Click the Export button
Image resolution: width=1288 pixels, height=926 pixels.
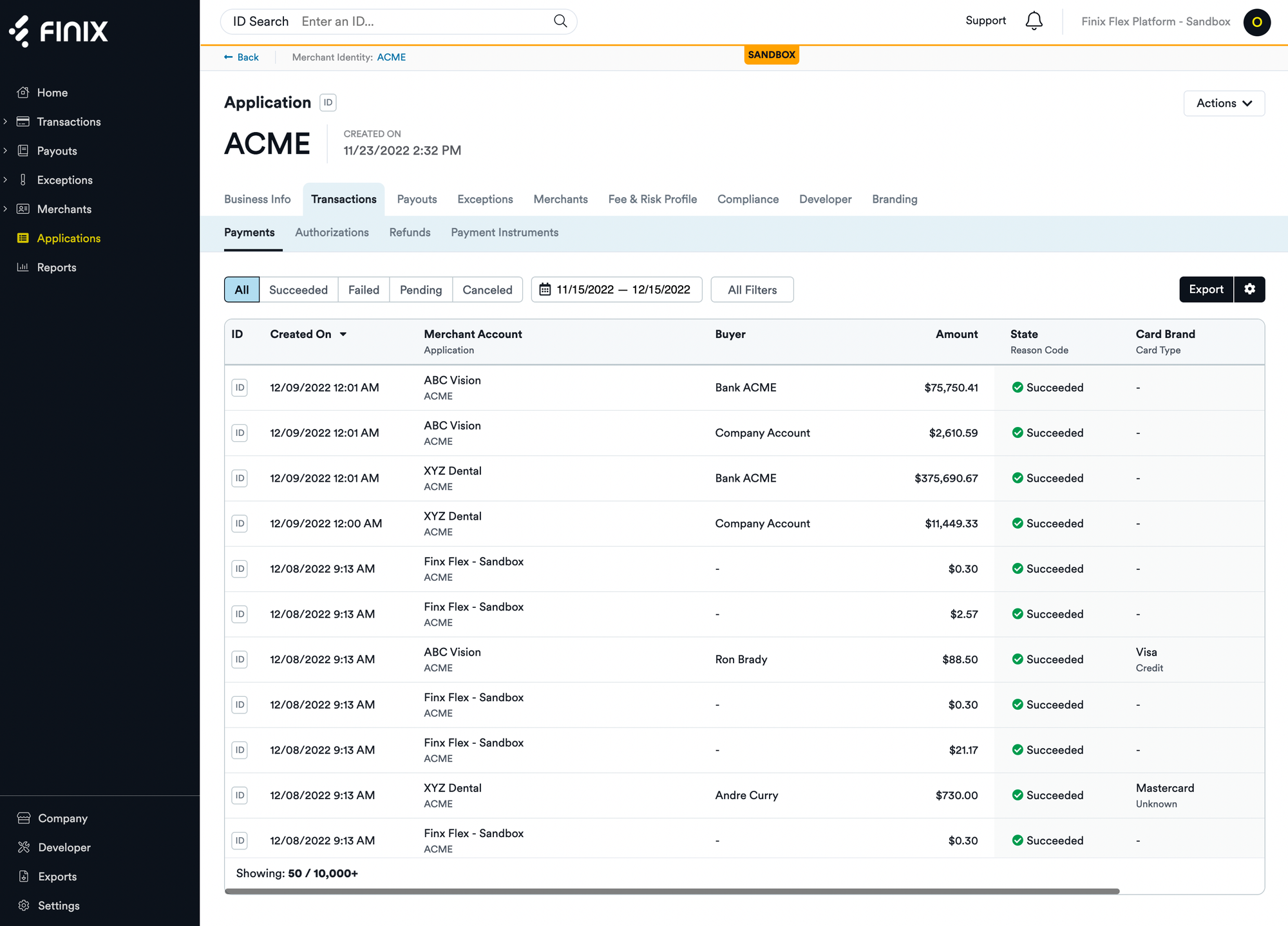[x=1206, y=289]
